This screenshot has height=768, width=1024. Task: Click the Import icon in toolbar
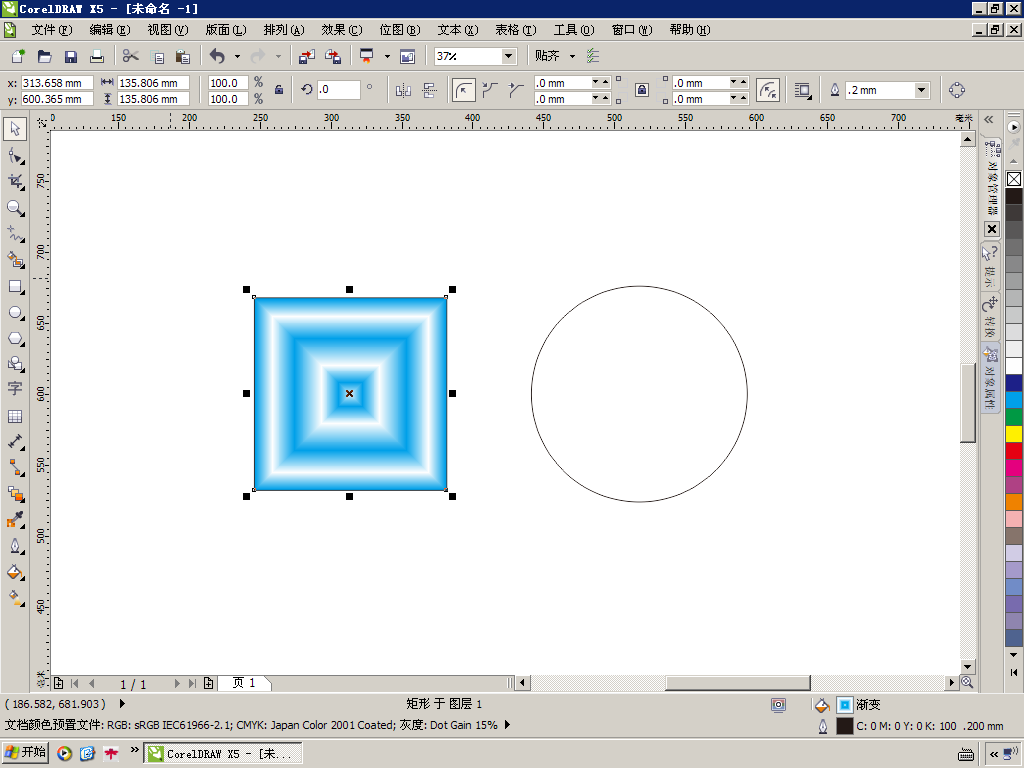tap(307, 57)
